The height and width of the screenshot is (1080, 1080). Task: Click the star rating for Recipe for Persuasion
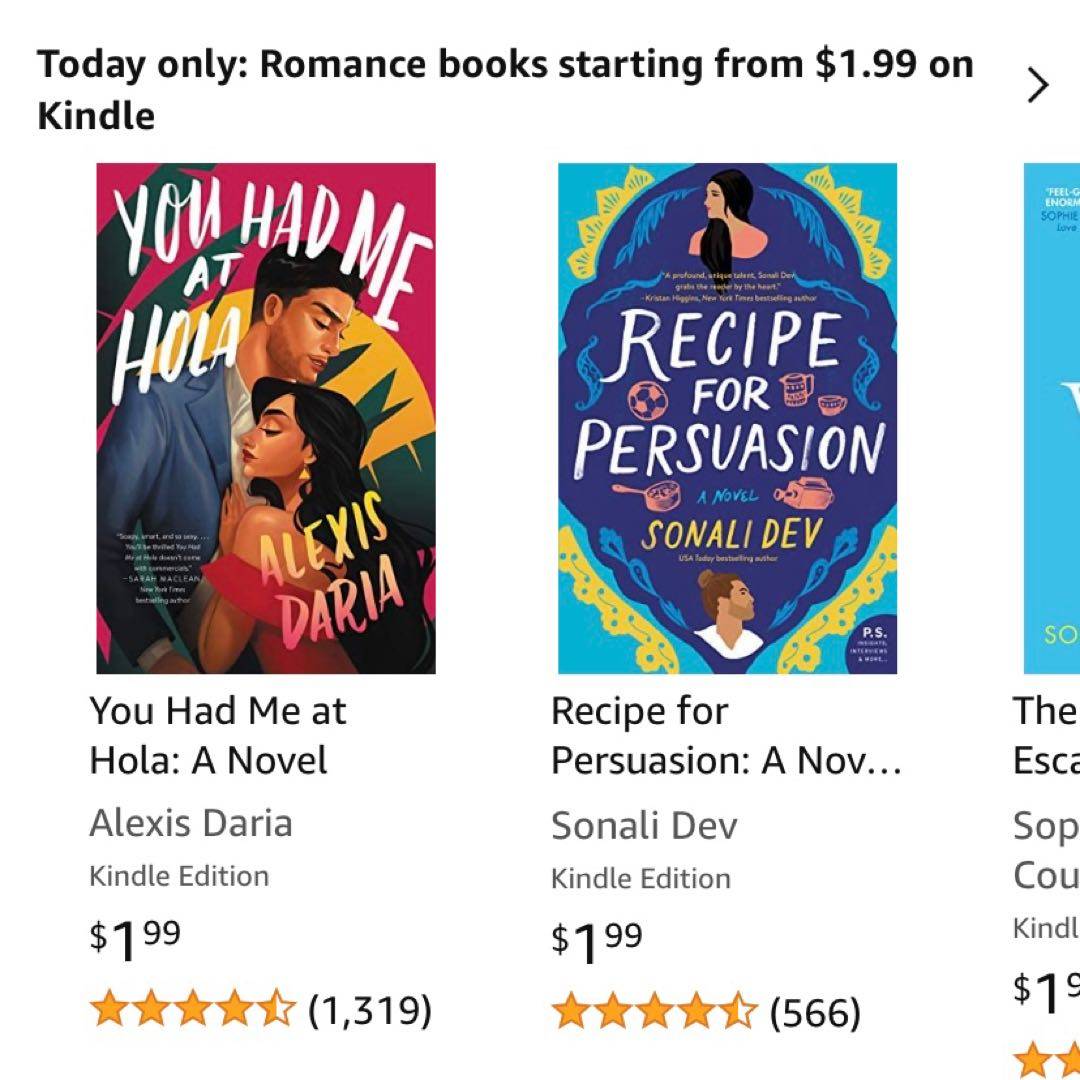655,1012
